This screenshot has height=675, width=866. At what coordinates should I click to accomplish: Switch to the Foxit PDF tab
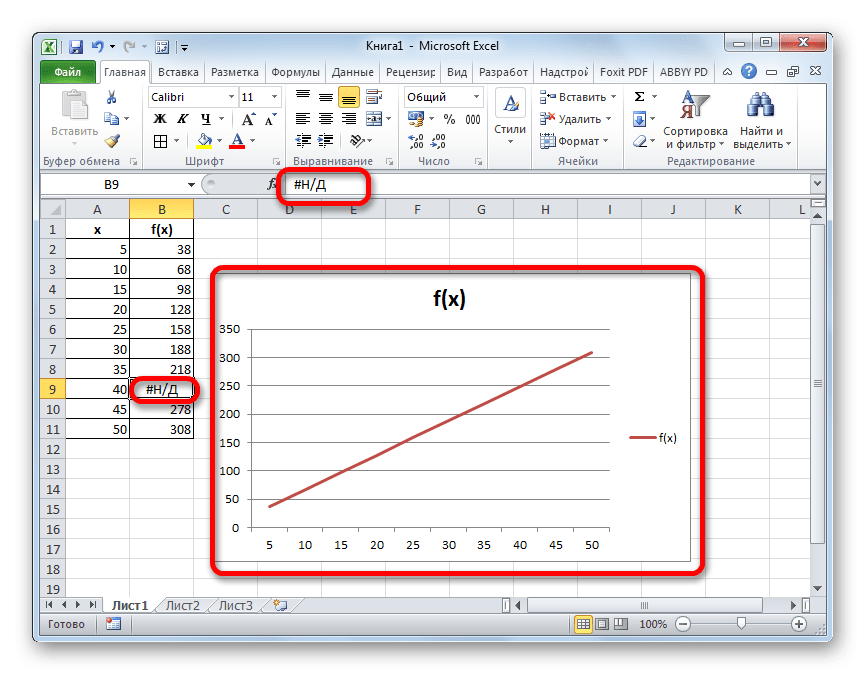coord(624,72)
